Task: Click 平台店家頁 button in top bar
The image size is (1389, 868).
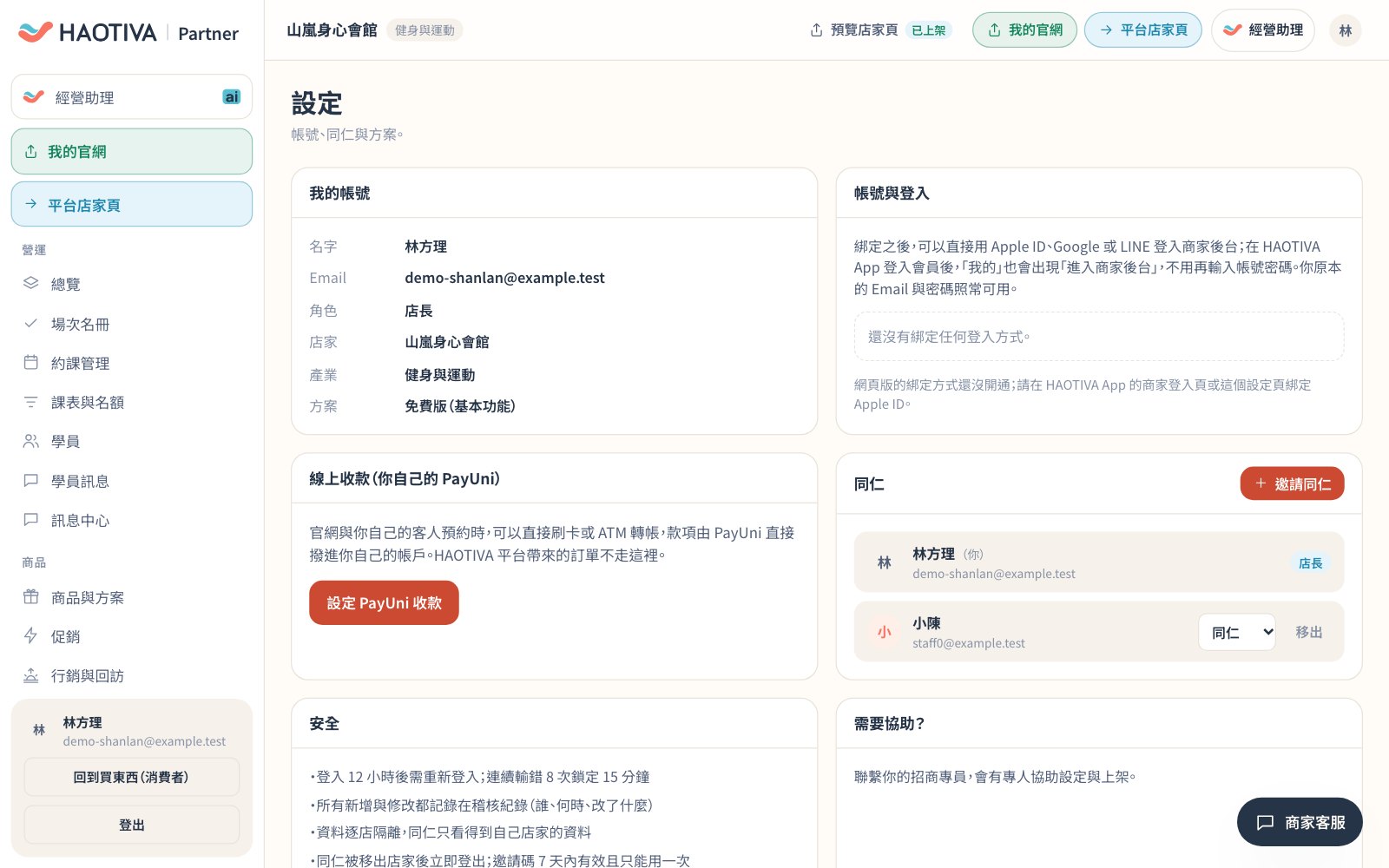Action: 1142,30
